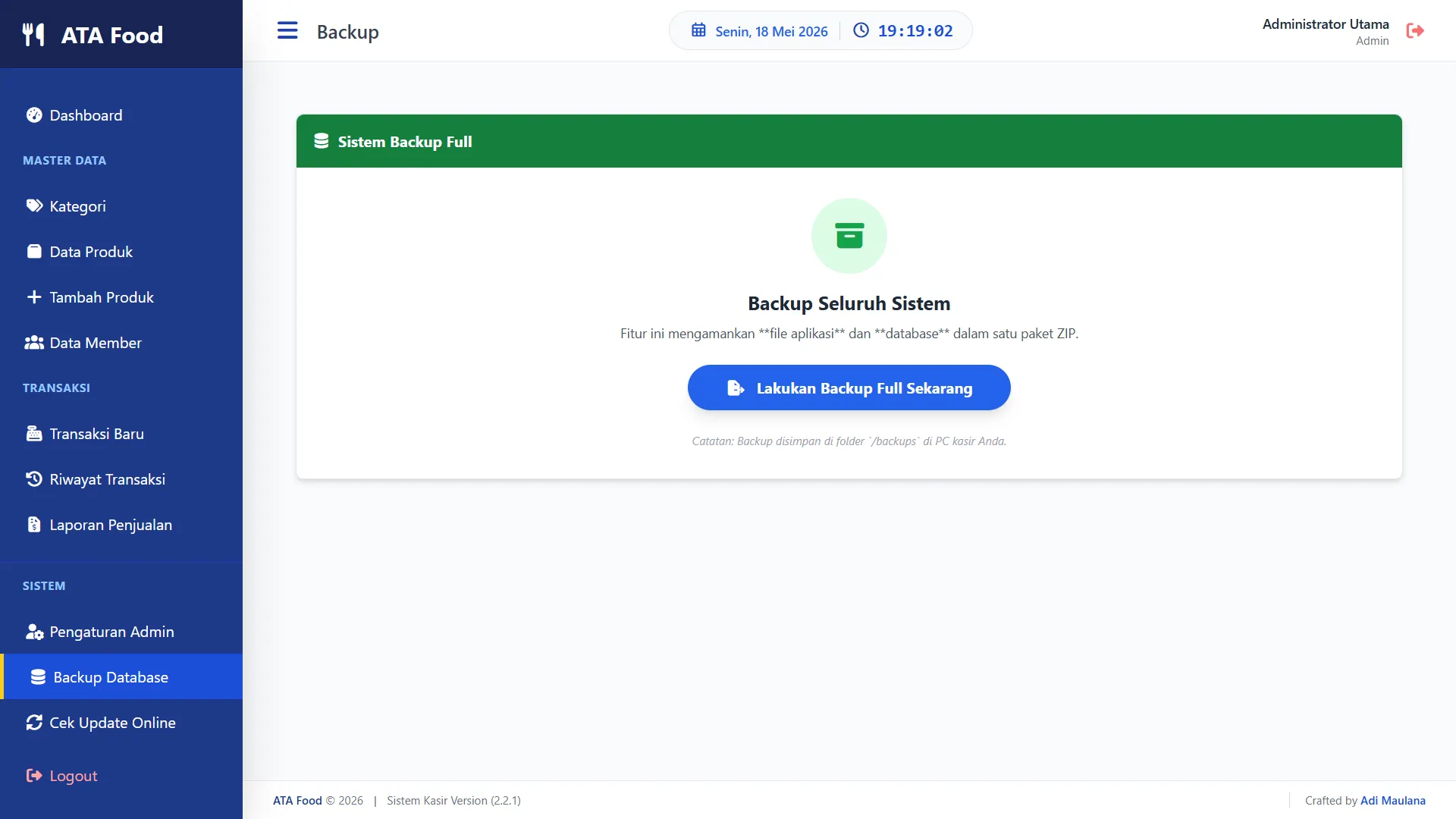The image size is (1456, 819).
Task: Click the Backup page title
Action: pos(347,32)
